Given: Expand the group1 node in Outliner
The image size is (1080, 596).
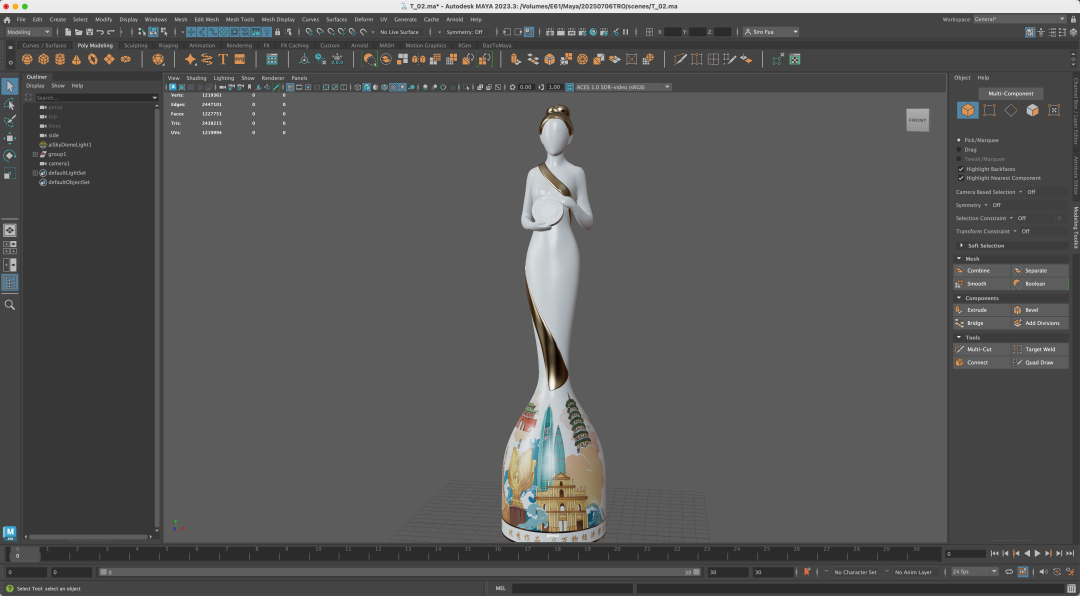Looking at the screenshot, I should pyautogui.click(x=35, y=154).
